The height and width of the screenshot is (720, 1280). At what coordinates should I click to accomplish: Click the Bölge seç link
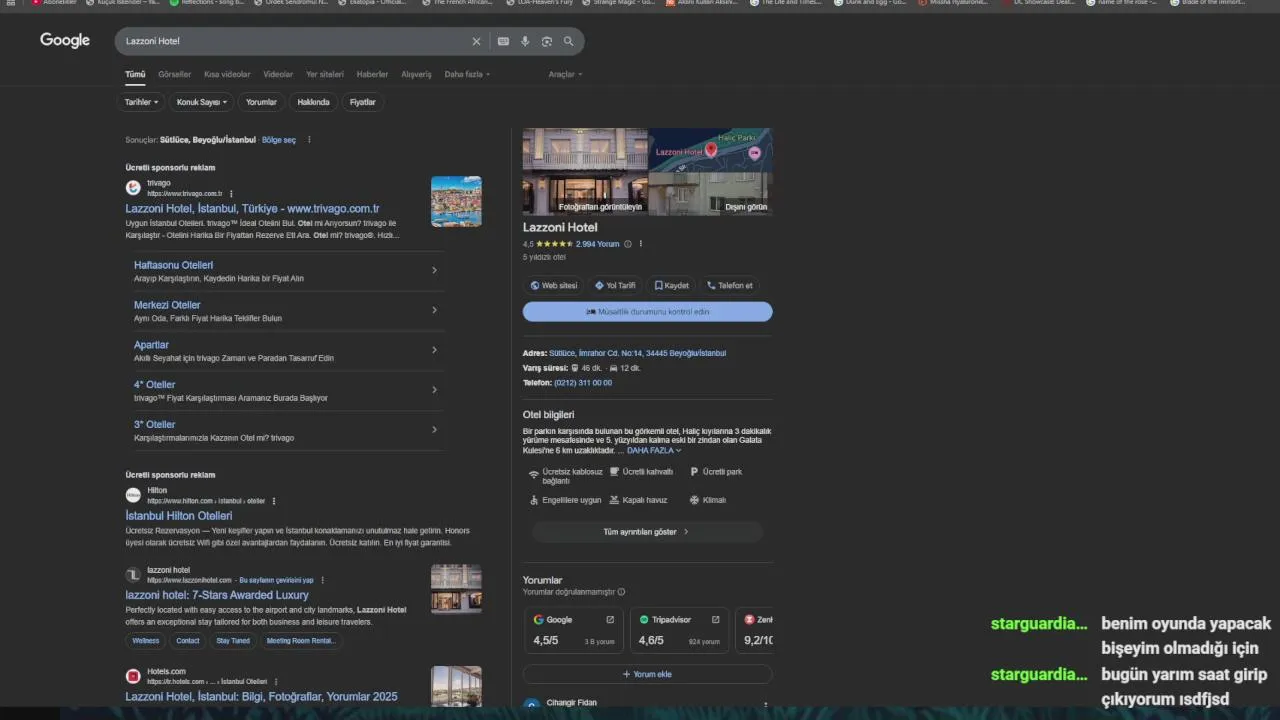[x=279, y=140]
